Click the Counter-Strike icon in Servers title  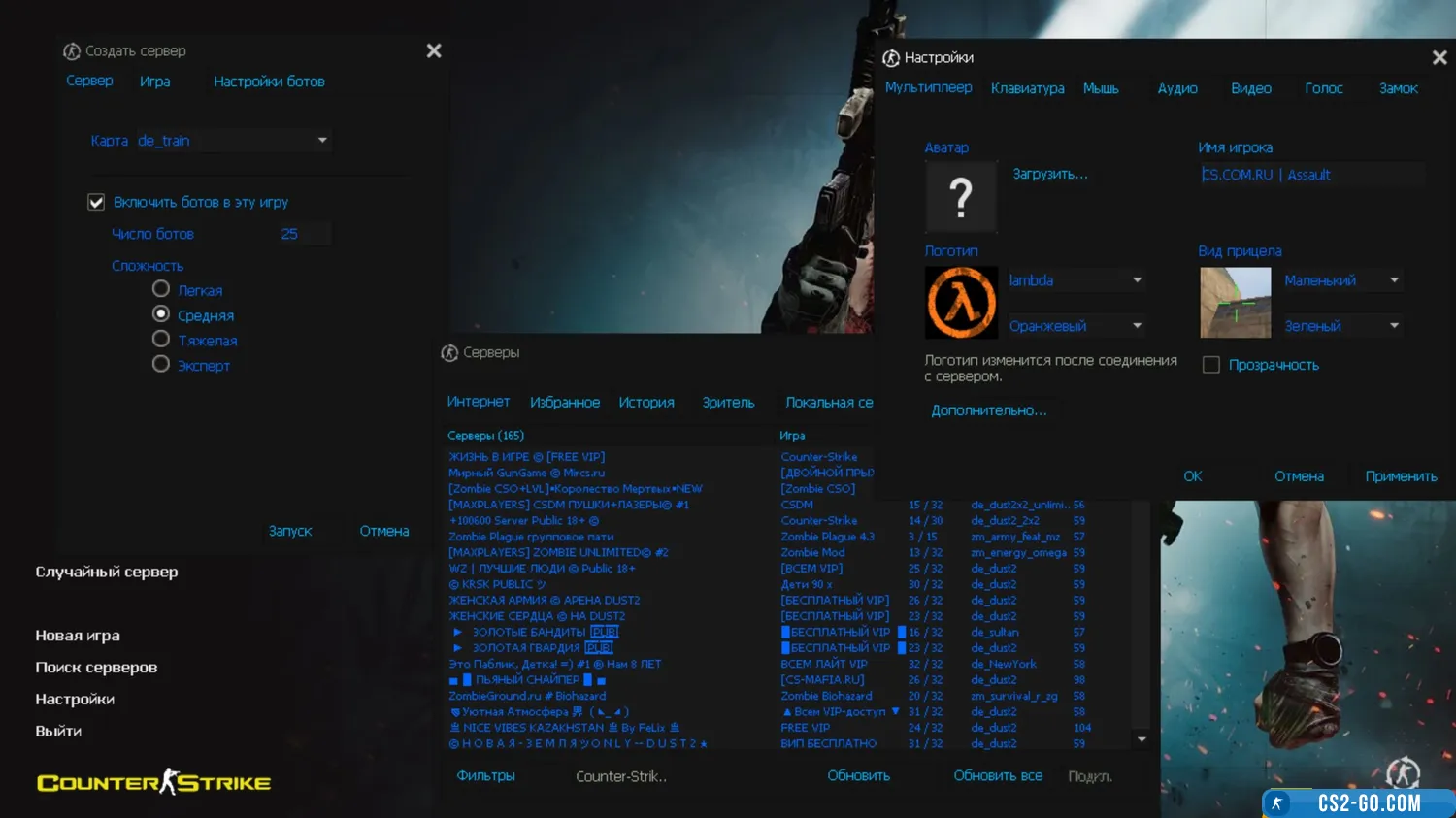[x=449, y=353]
